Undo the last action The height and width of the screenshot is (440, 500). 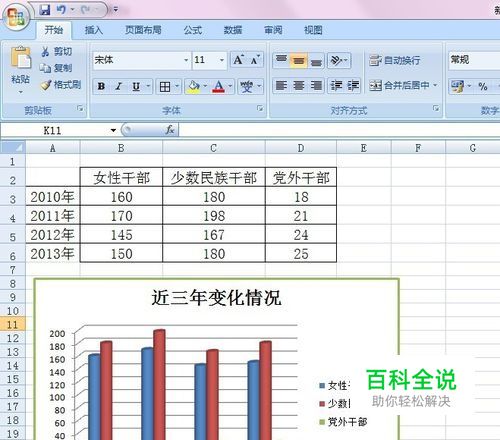[61, 10]
